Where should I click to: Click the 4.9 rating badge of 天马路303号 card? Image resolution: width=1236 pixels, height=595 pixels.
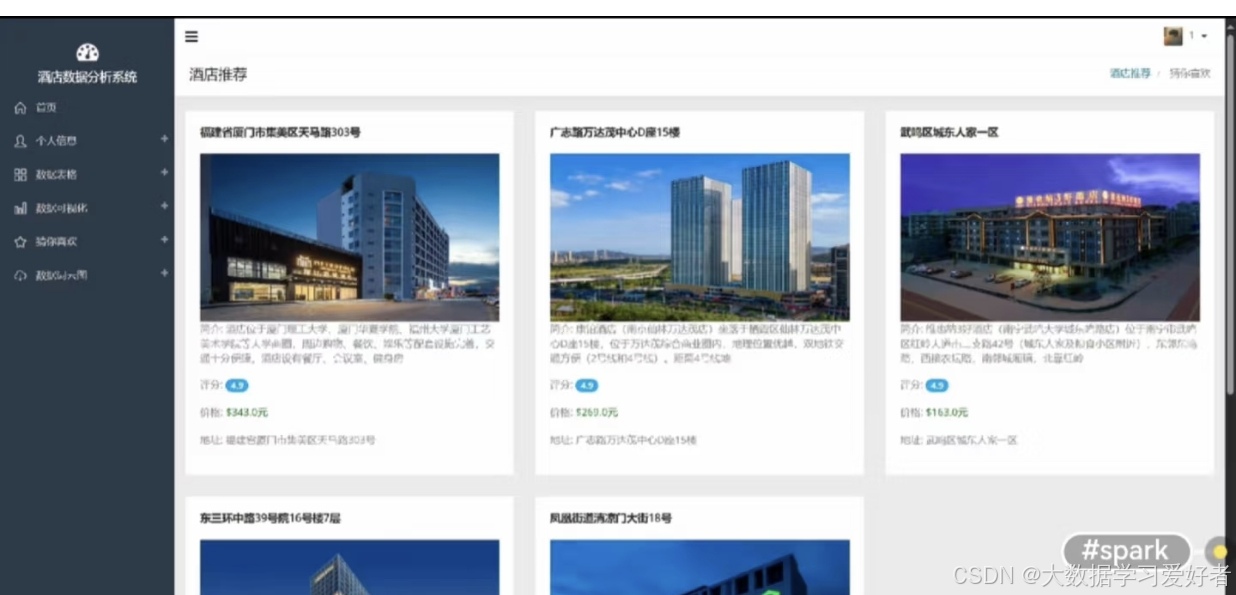tap(236, 385)
